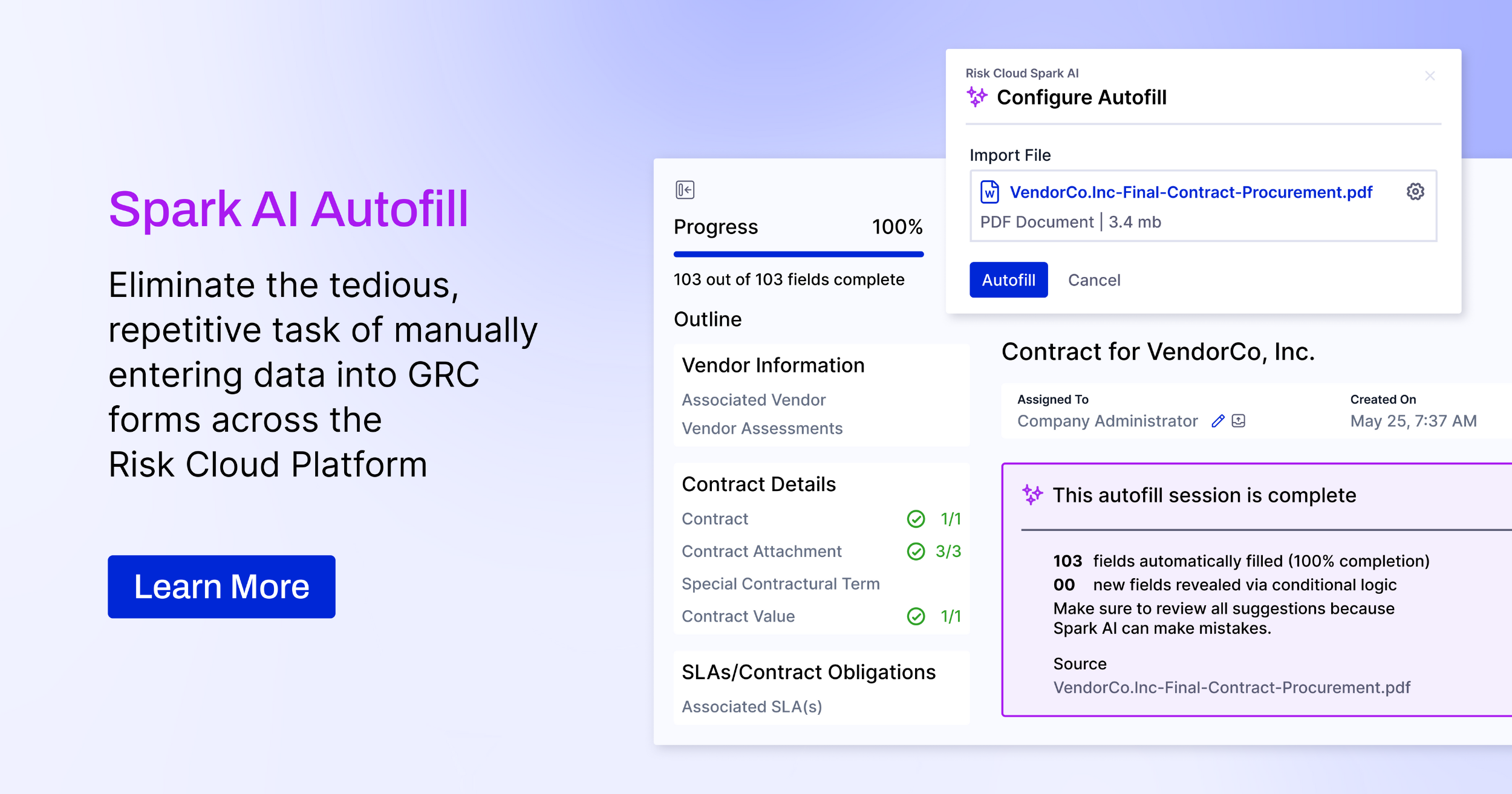Click the sparkle icon in autofill session banner

[1032, 495]
